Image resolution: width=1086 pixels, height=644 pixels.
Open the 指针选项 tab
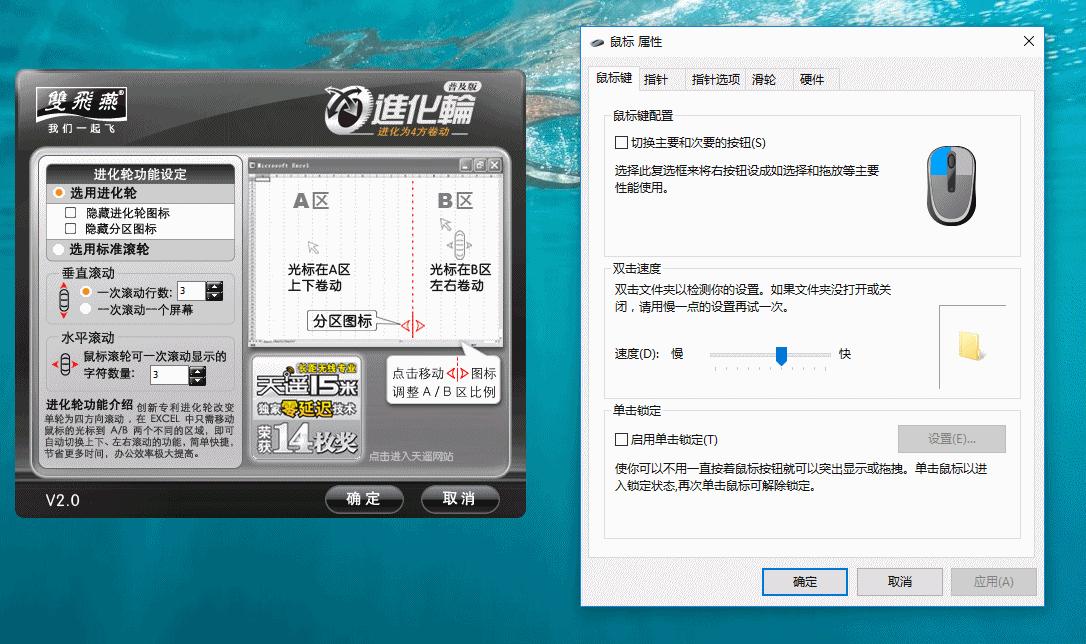pos(716,78)
